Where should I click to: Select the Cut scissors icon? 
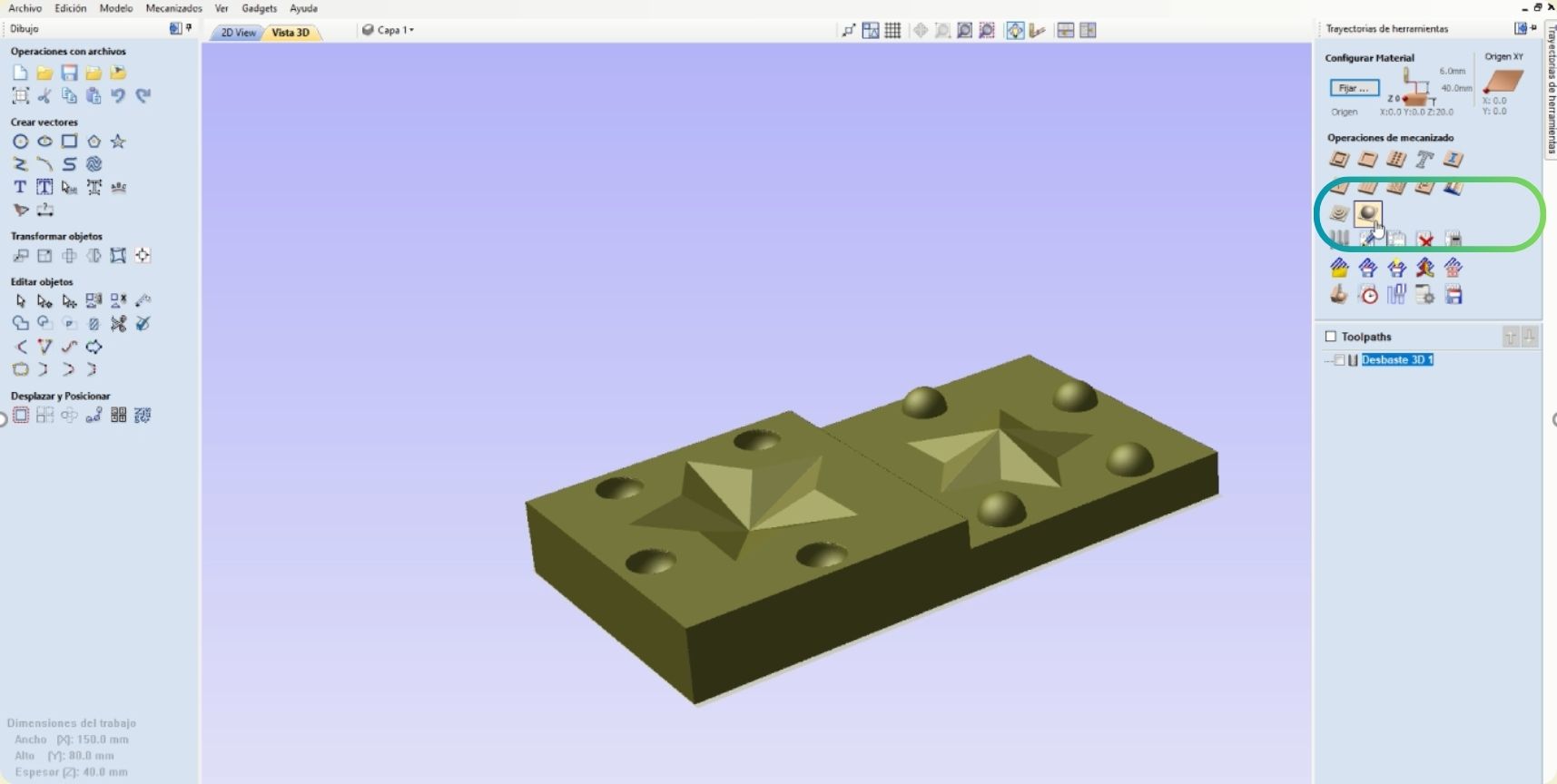44,95
